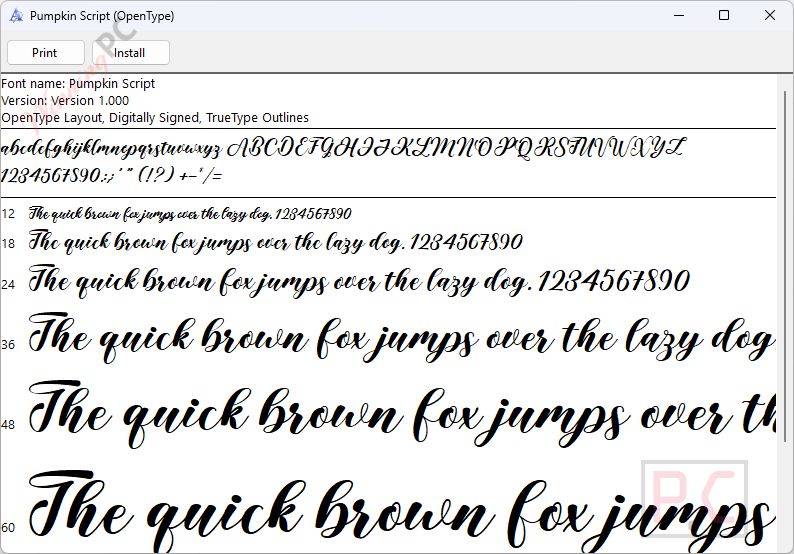This screenshot has width=794, height=554.
Task: Click the size 60 label
Action: pos(8,528)
